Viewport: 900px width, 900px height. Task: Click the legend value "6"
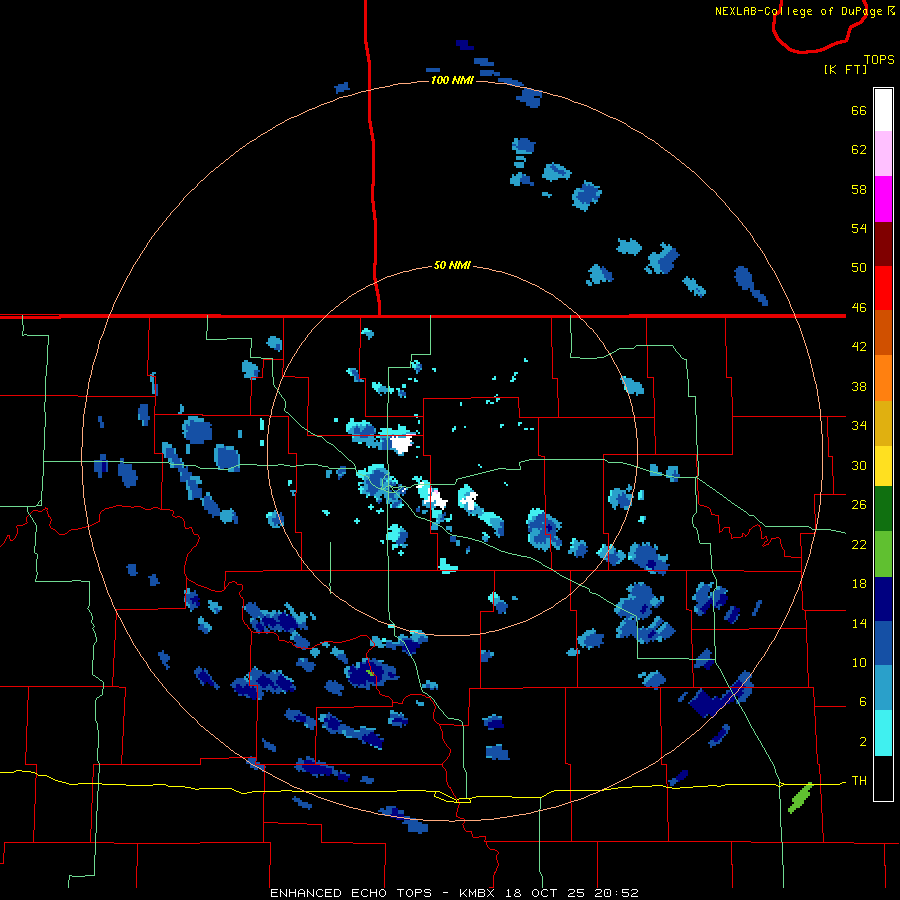pos(863,701)
